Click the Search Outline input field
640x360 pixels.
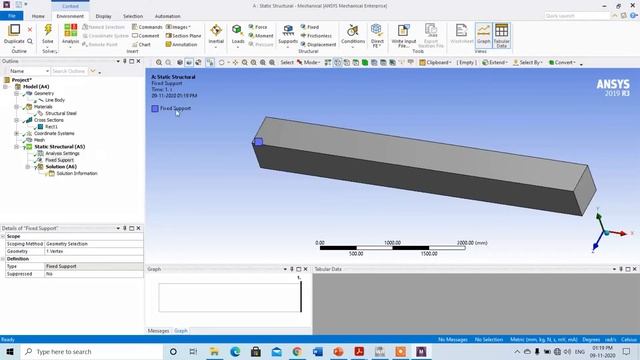tap(69, 71)
